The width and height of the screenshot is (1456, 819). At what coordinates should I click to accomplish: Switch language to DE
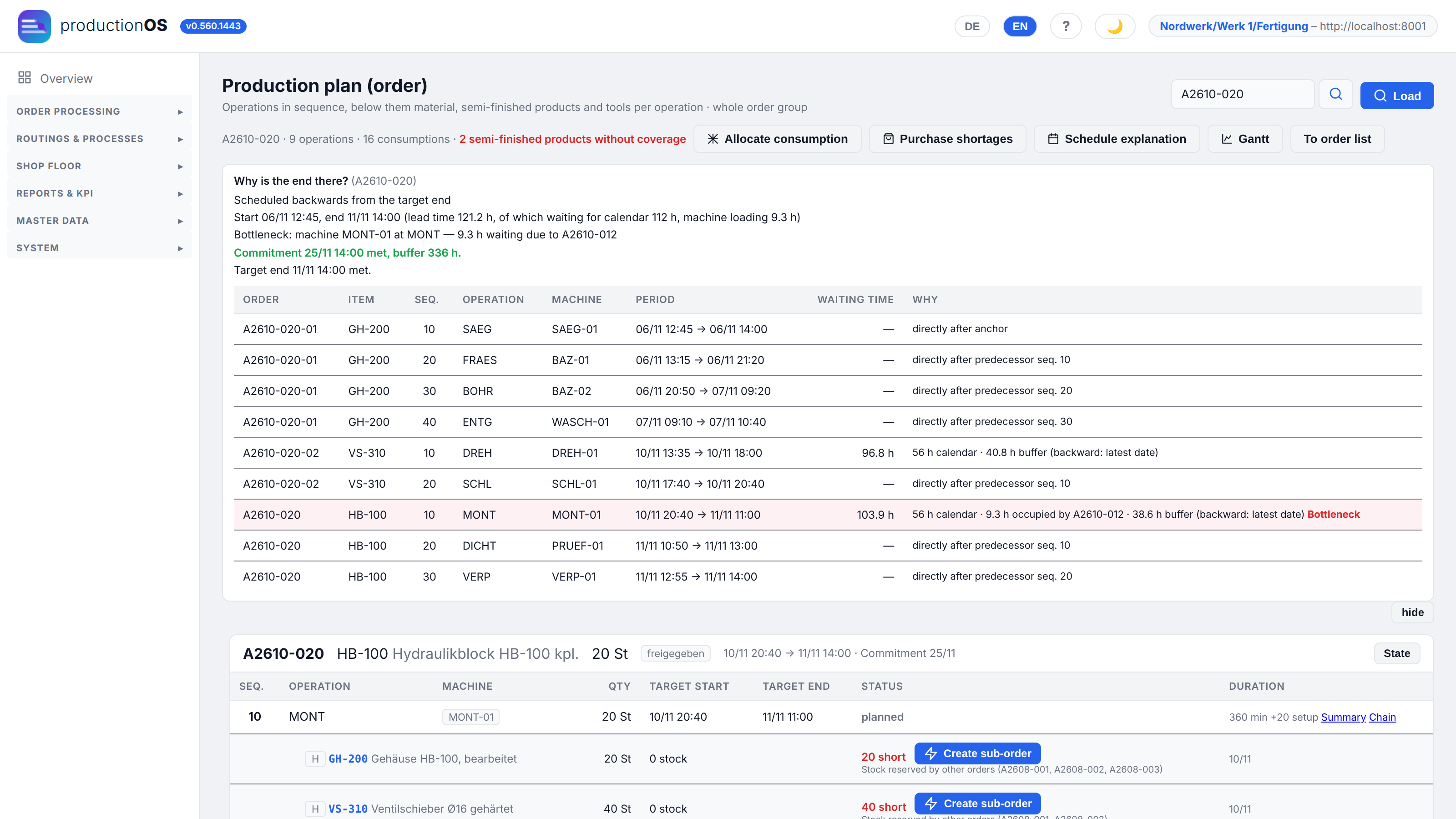click(x=971, y=26)
